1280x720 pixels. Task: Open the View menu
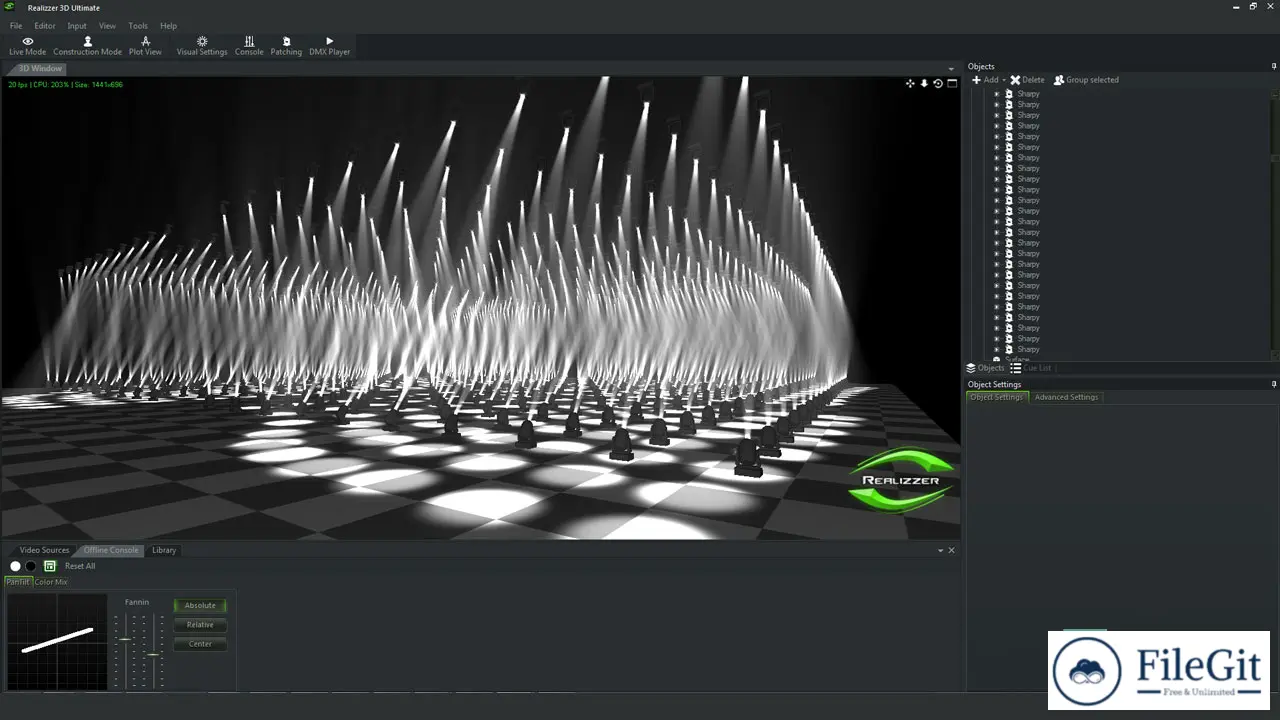click(x=107, y=26)
